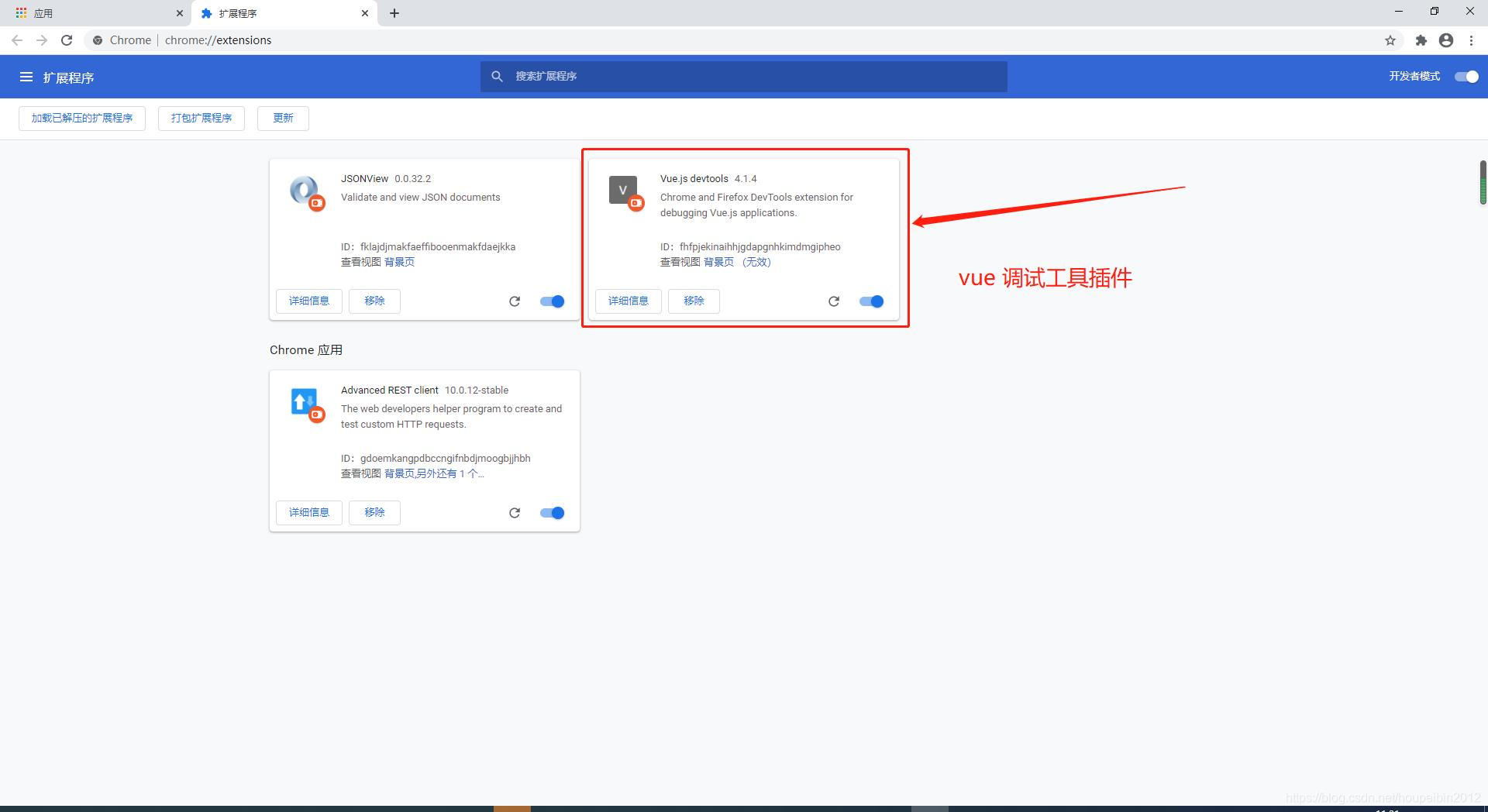The height and width of the screenshot is (812, 1488).
Task: Disable the Vue.js devtools extension
Action: click(872, 301)
